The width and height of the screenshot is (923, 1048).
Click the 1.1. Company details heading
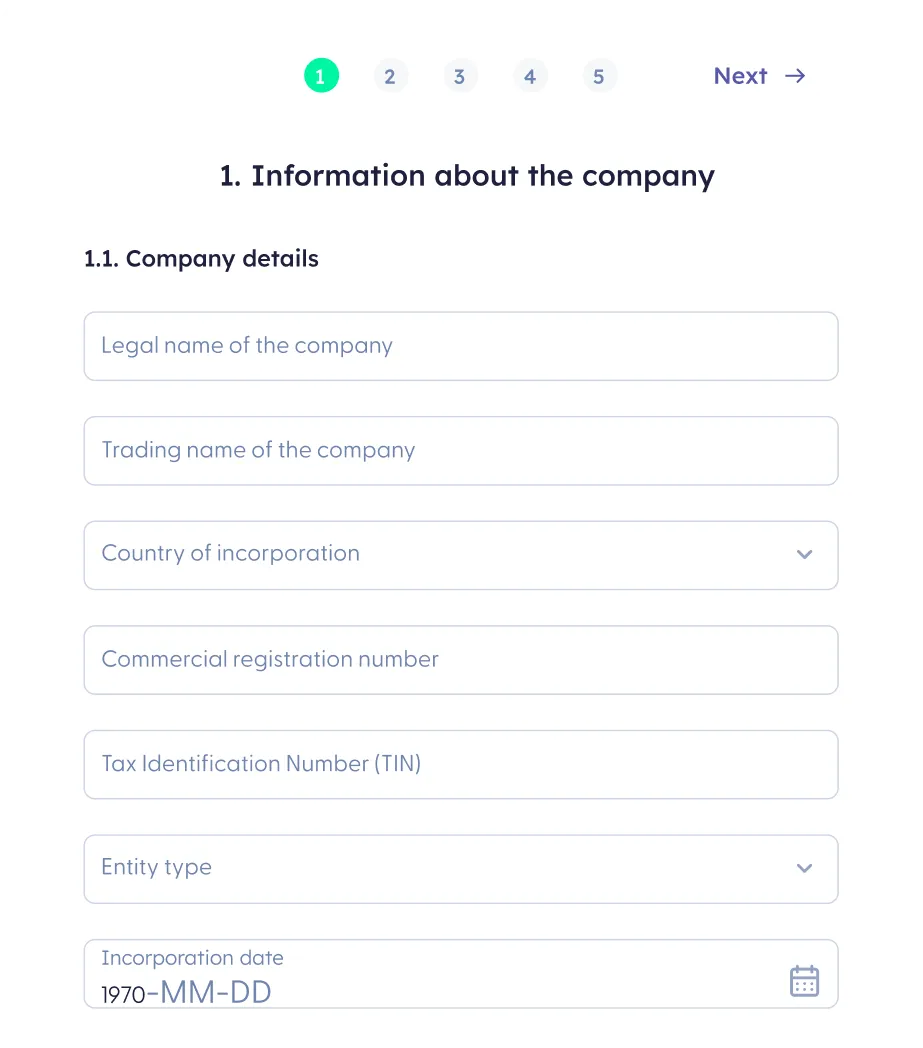coord(200,258)
